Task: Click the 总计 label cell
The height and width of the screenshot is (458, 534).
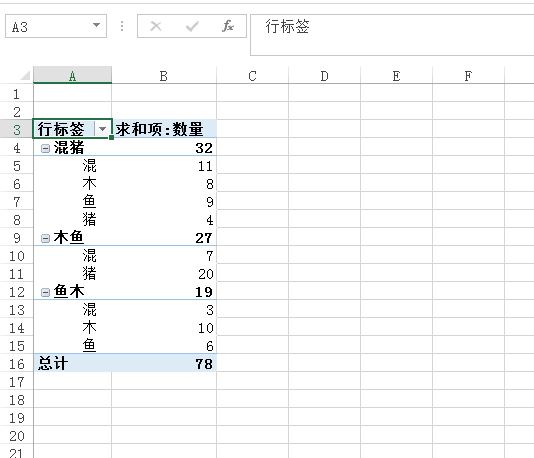Action: tap(73, 364)
